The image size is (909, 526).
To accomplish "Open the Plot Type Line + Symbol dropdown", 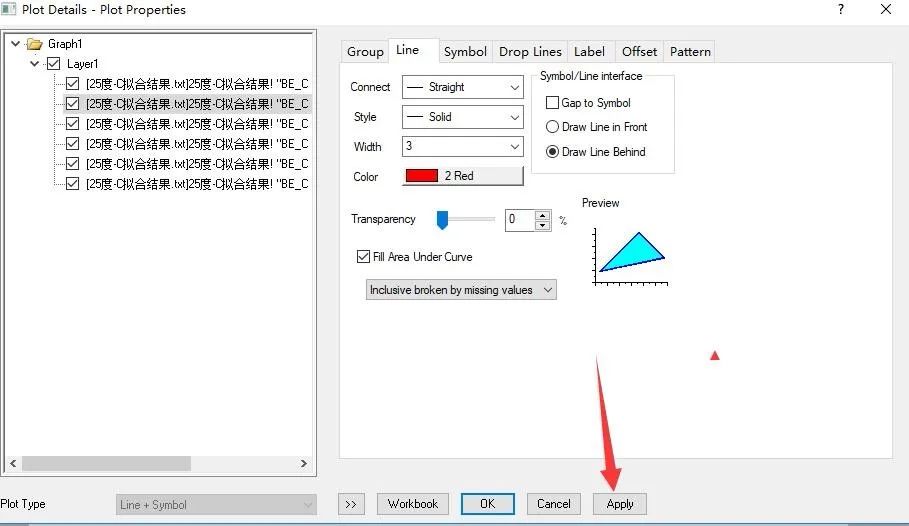I will pyautogui.click(x=216, y=505).
